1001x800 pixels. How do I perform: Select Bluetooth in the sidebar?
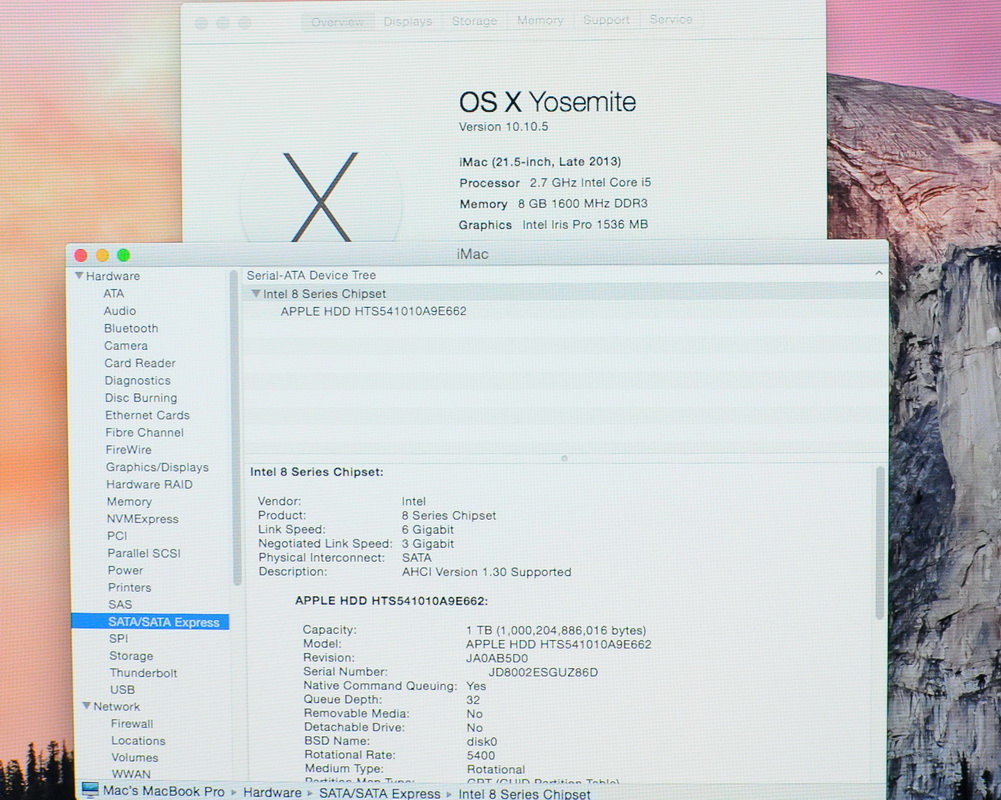pyautogui.click(x=131, y=328)
